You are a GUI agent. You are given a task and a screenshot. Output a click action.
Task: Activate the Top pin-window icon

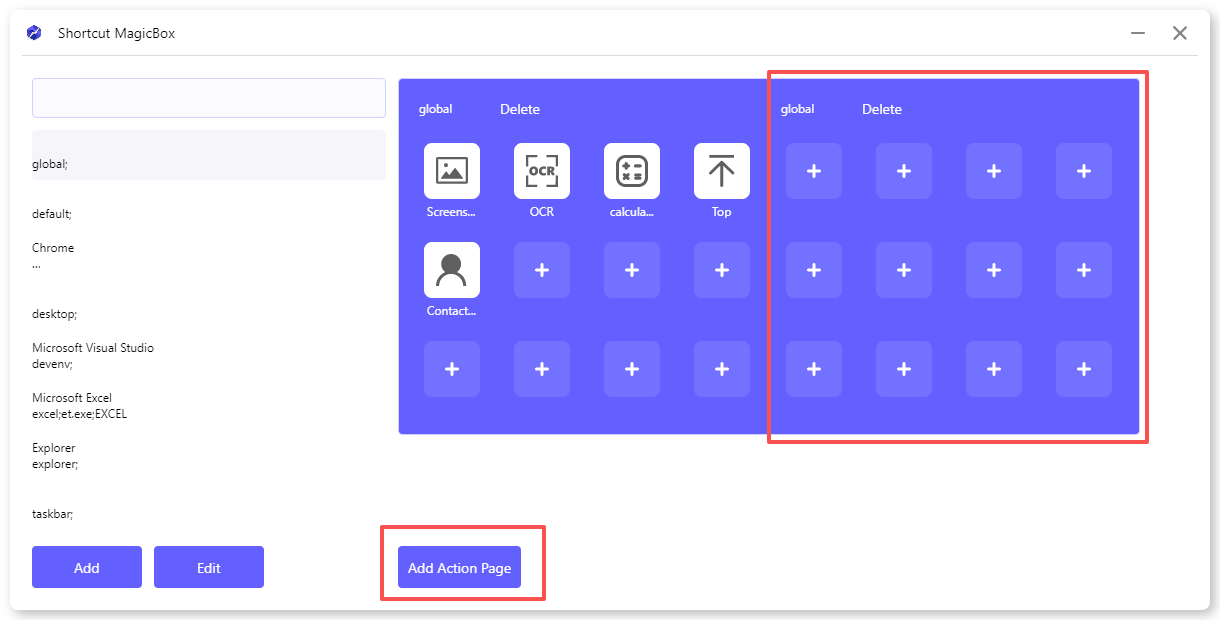click(x=722, y=171)
